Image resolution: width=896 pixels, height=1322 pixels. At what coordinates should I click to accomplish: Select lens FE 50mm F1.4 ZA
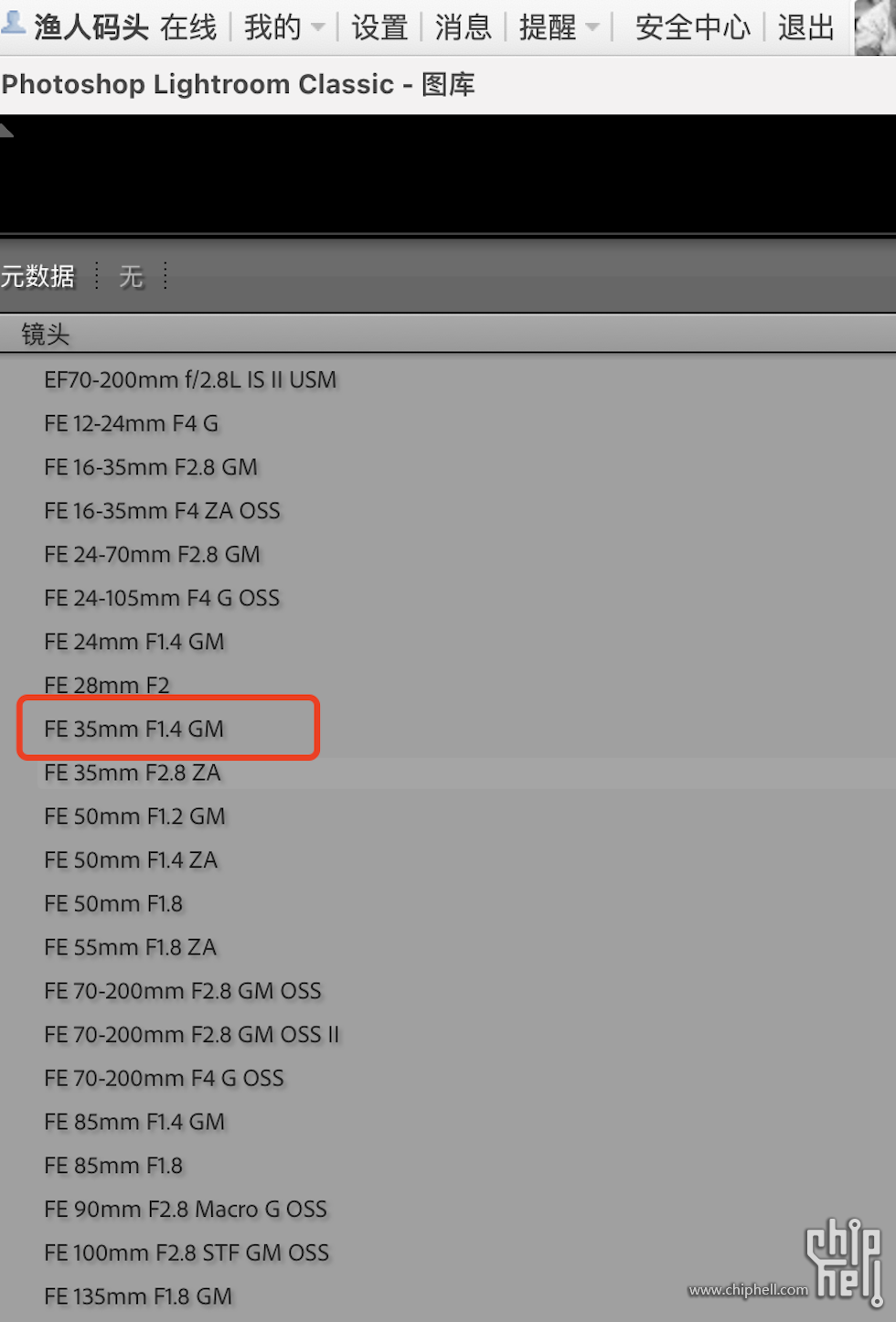131,860
